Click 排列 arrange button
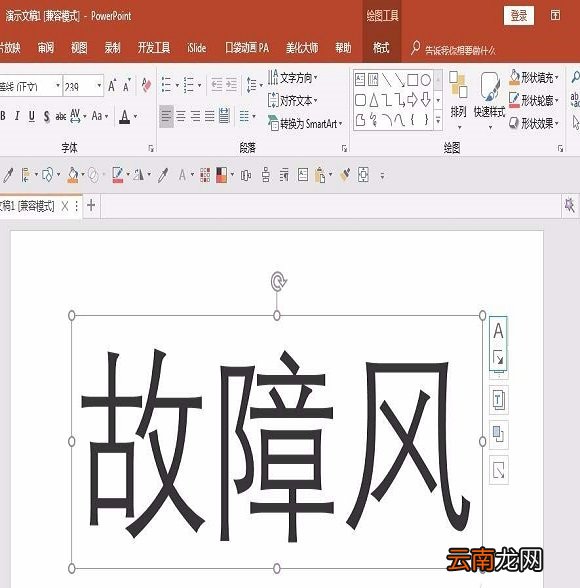The width and height of the screenshot is (580, 588). click(x=459, y=100)
